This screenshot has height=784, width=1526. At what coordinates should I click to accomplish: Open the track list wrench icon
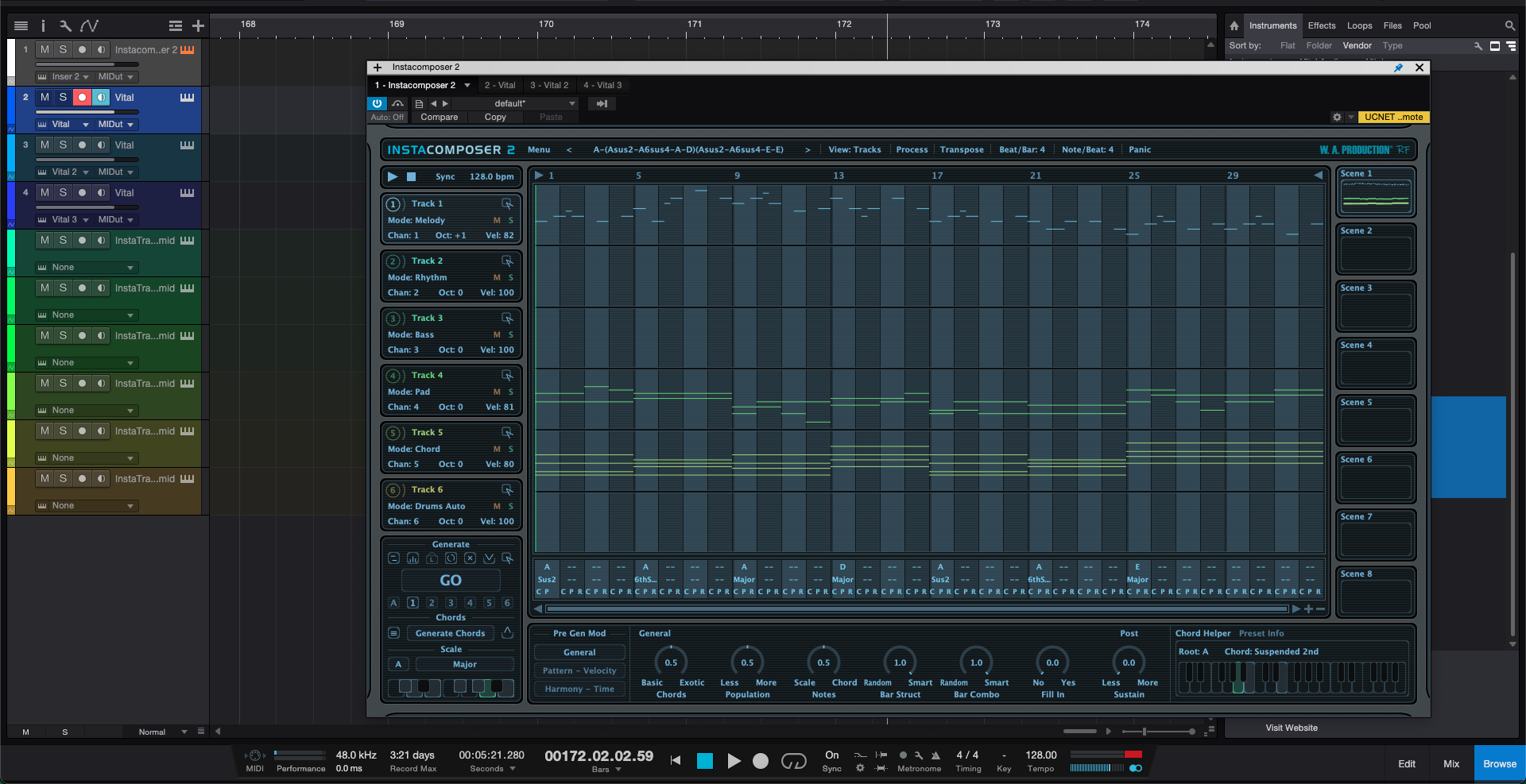click(x=65, y=26)
